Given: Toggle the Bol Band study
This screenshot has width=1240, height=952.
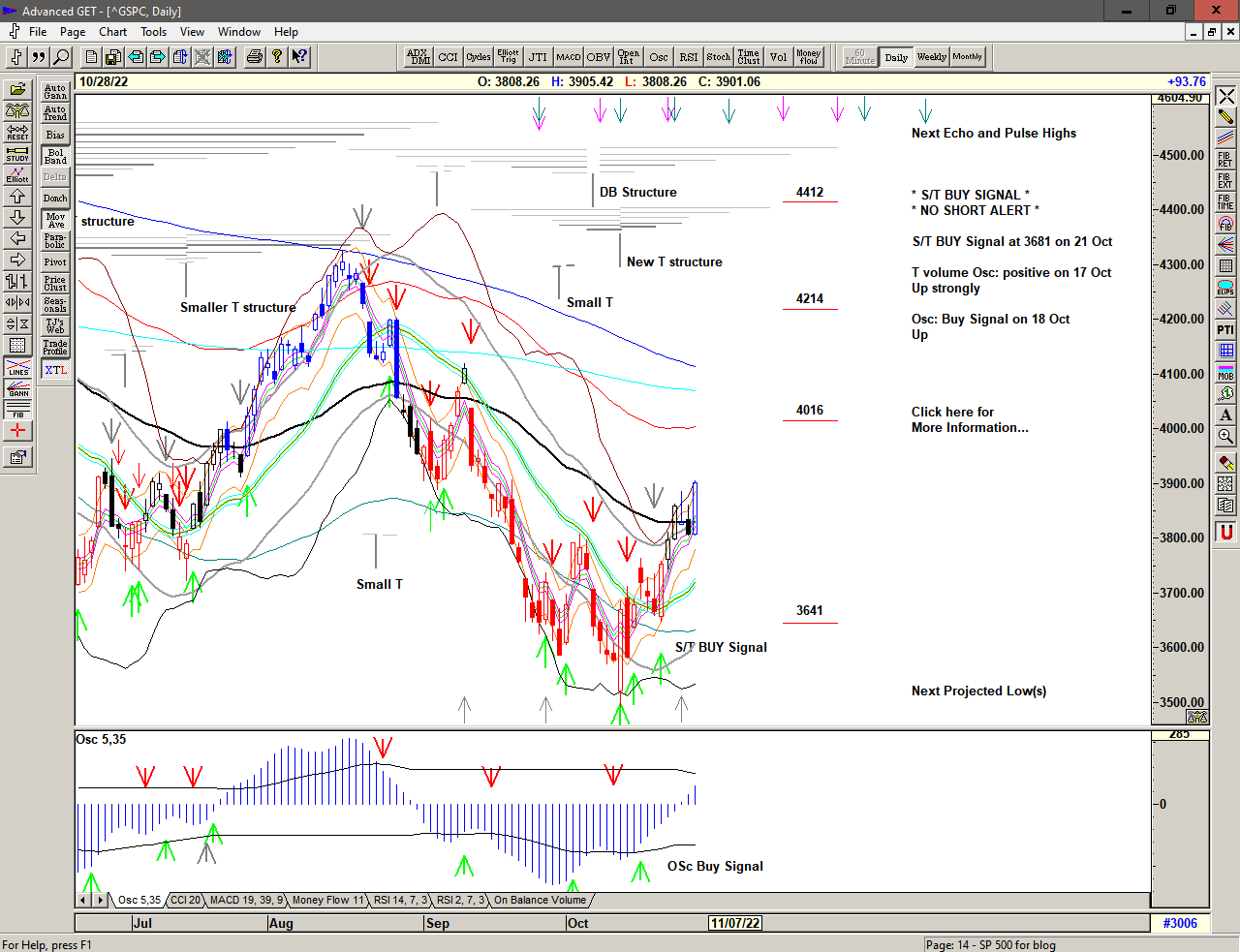Looking at the screenshot, I should pos(55,156).
